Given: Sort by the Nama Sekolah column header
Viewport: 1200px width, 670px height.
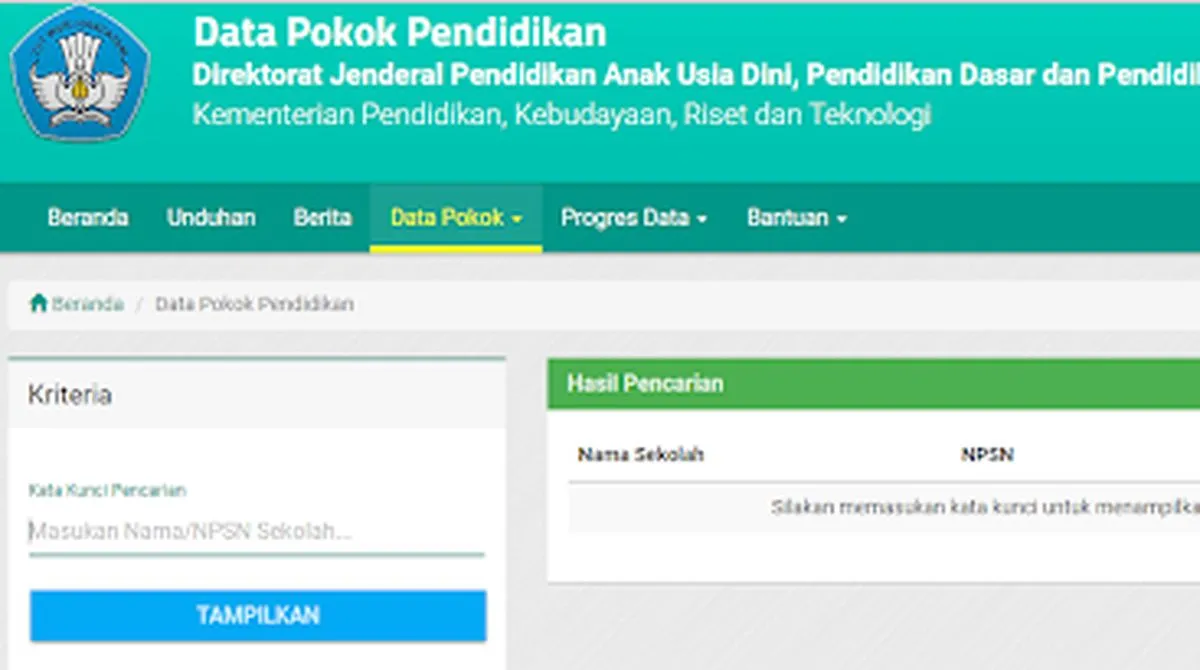Looking at the screenshot, I should tap(641, 454).
